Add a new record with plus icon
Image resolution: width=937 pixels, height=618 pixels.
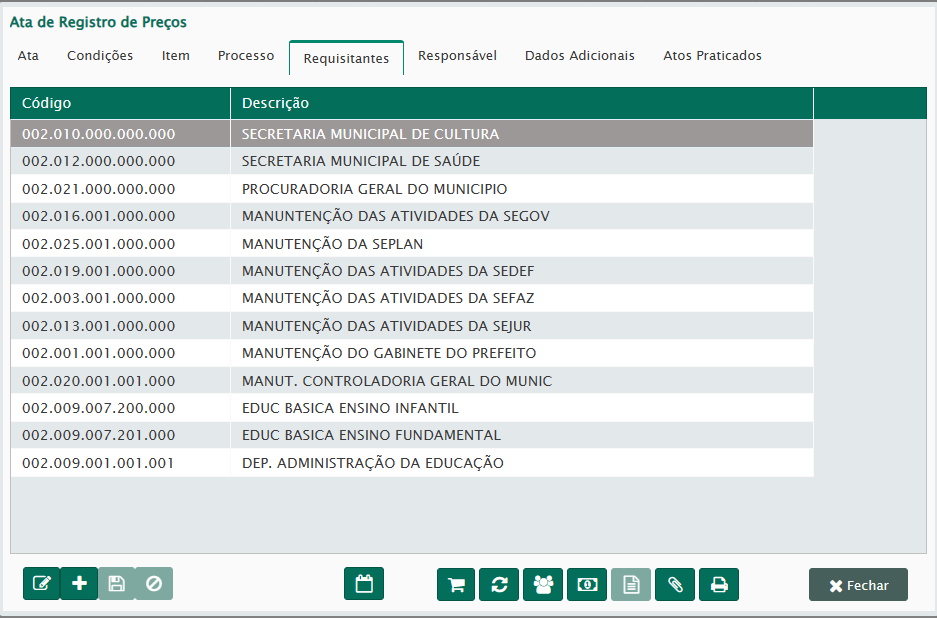click(x=79, y=584)
